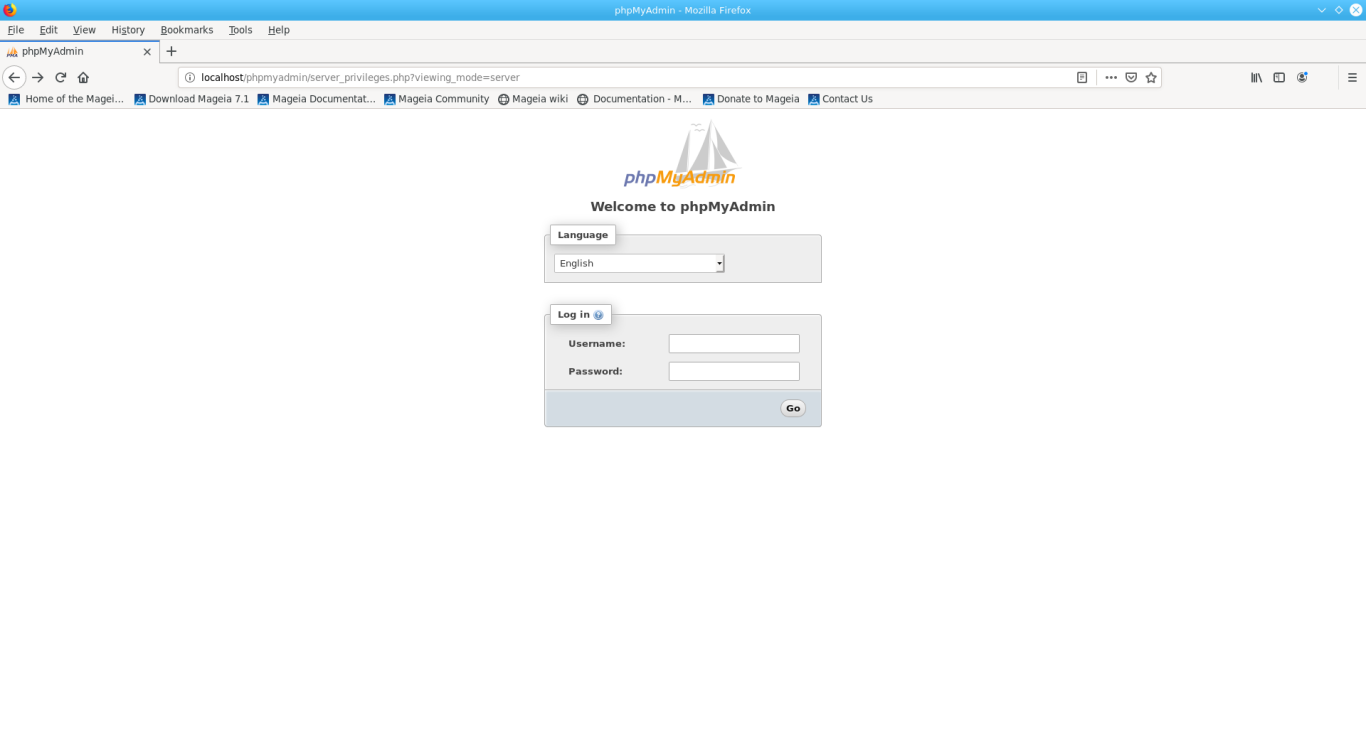The height and width of the screenshot is (742, 1366).
Task: Open Firefox account icon
Action: click(x=1302, y=77)
